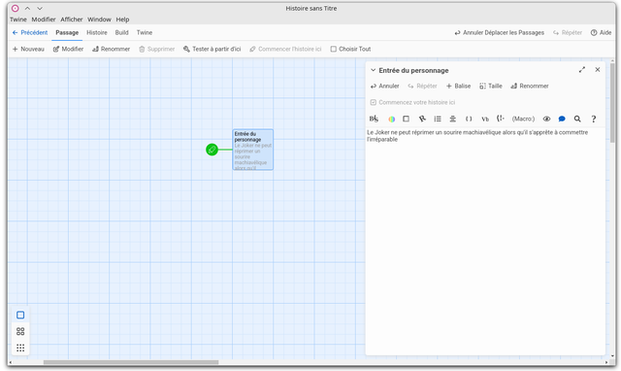Image resolution: width=621 pixels, height=371 pixels.
Task: Show passages as small grid icon
Action: coord(20,348)
